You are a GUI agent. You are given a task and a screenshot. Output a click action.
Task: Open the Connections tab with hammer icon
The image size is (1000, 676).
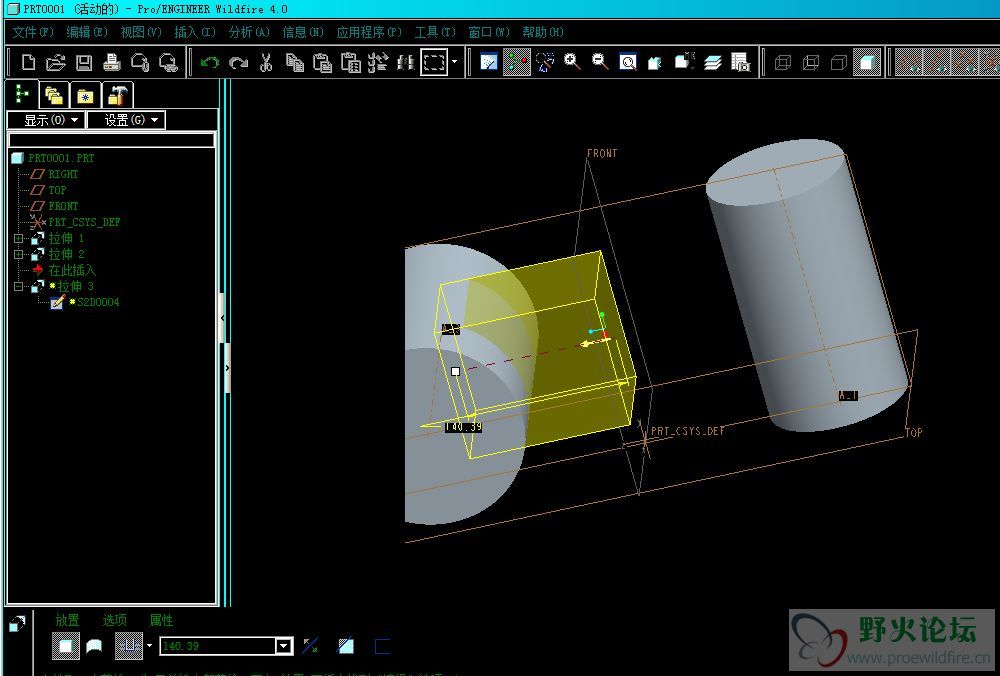tap(117, 96)
